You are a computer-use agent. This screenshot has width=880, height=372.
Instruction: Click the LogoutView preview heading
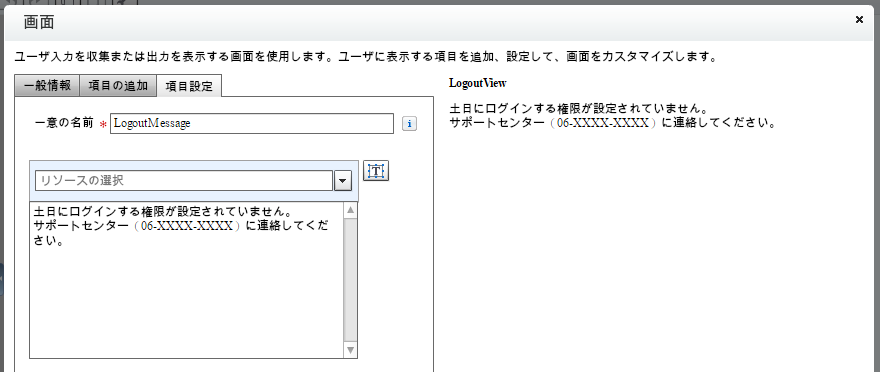coord(478,83)
